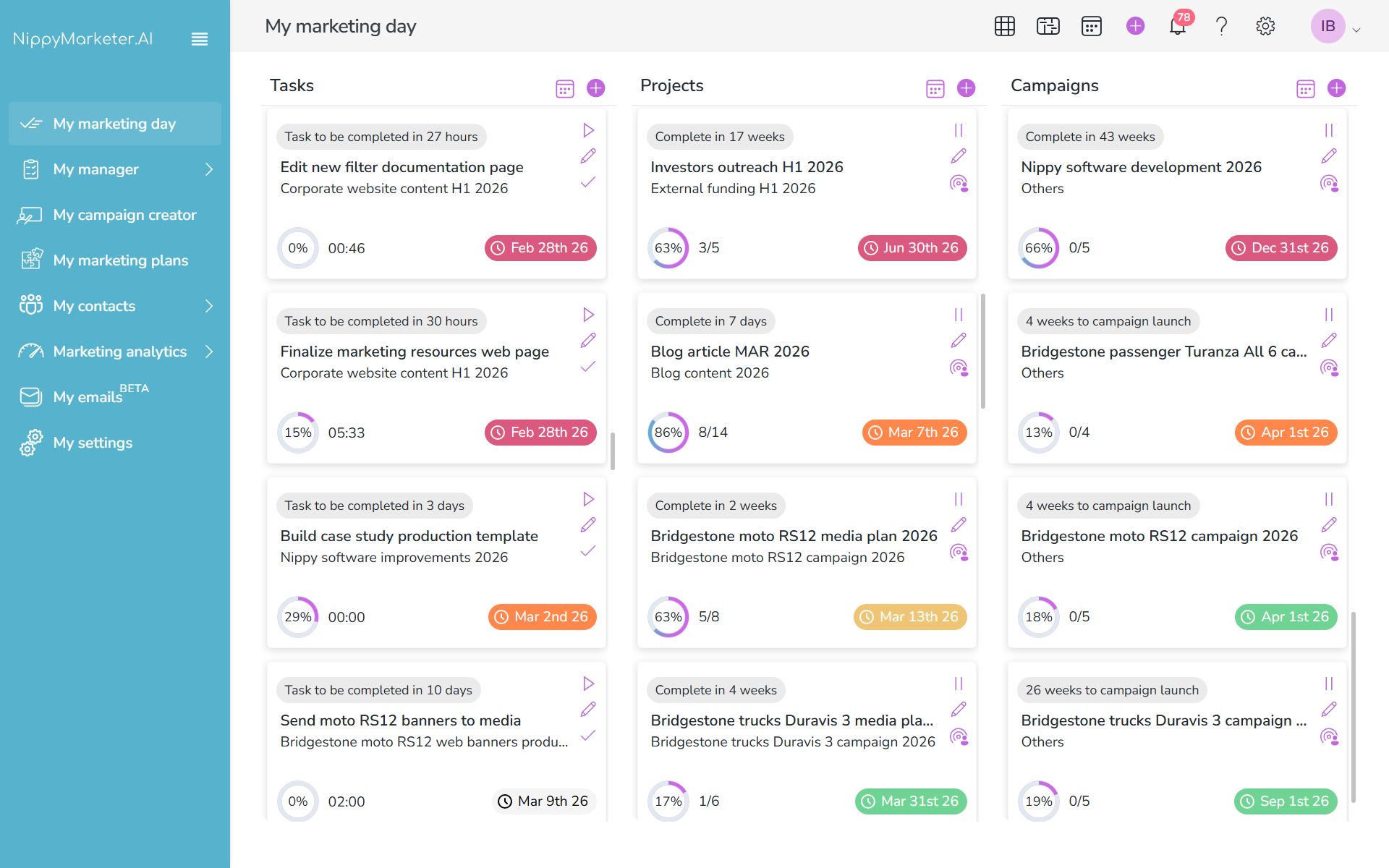Click Feb 28th 26 deadline on Edit new filter task
1389x868 pixels.
click(540, 248)
